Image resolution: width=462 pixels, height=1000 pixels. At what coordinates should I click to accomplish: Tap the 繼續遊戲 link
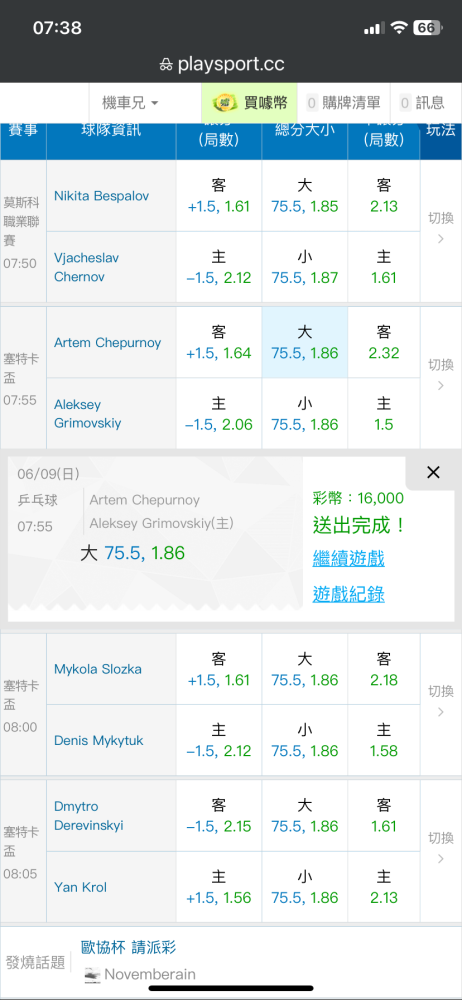348,559
